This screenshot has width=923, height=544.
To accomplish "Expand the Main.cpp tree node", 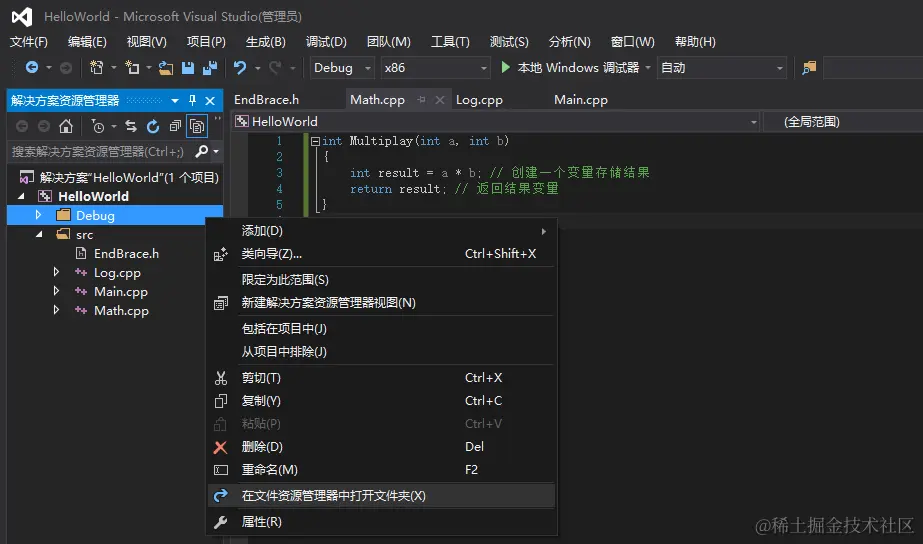I will [56, 291].
